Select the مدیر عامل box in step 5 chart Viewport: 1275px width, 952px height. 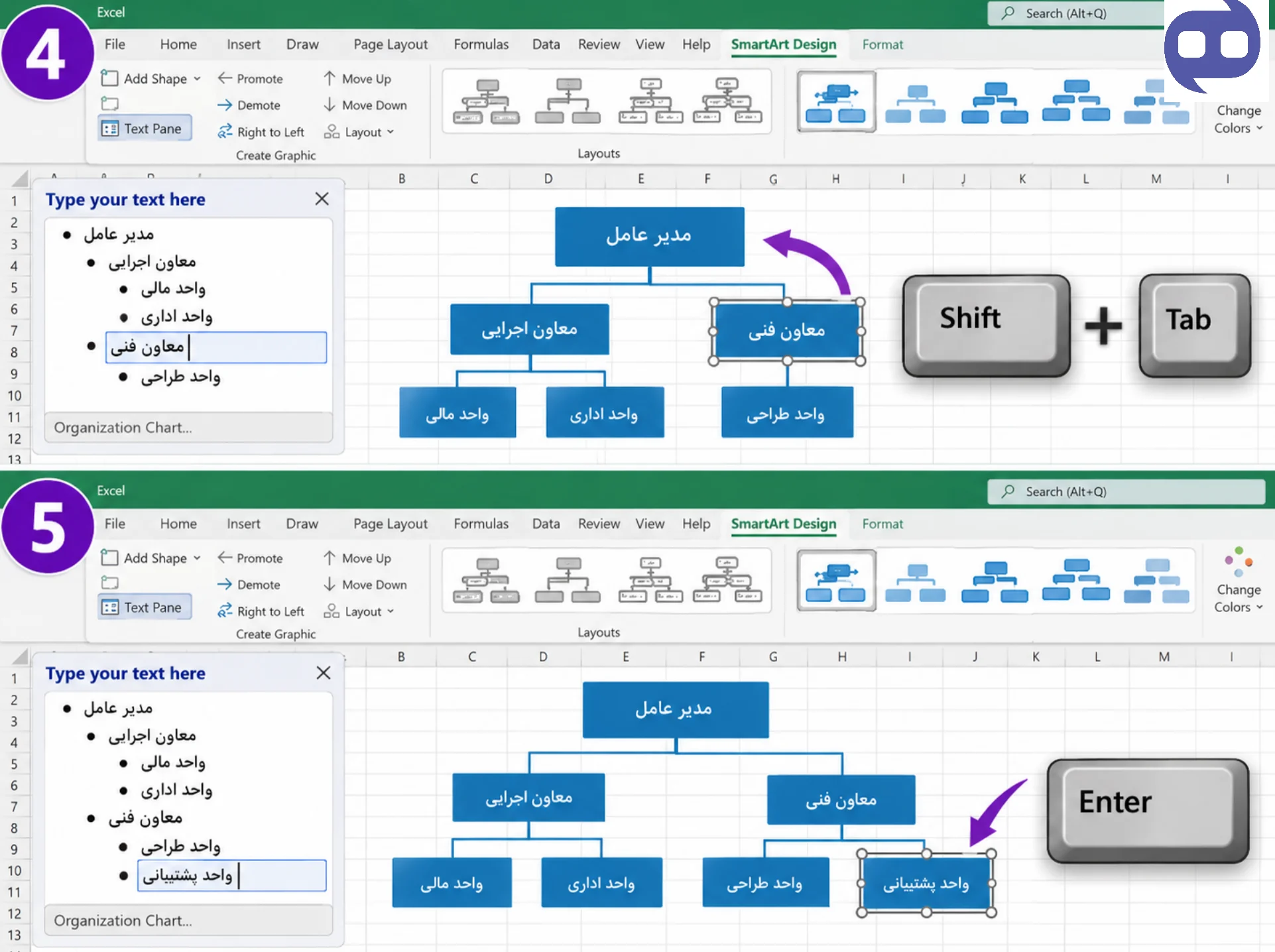[x=676, y=710]
